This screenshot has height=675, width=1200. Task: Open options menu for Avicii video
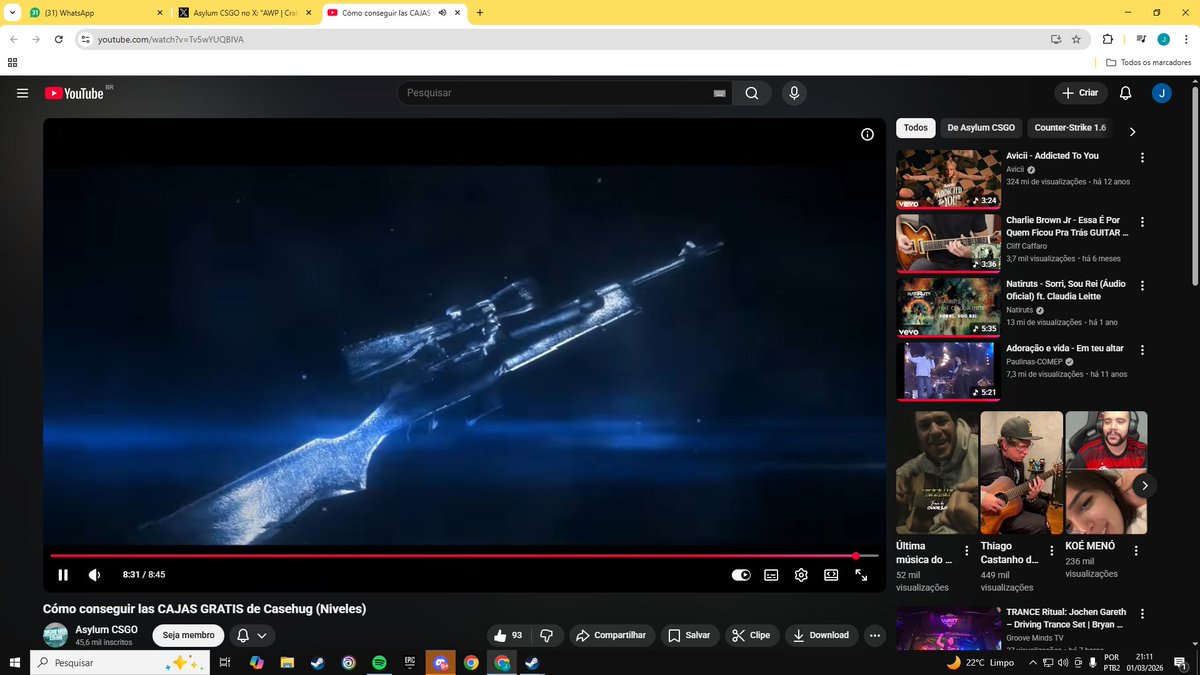pos(1142,158)
